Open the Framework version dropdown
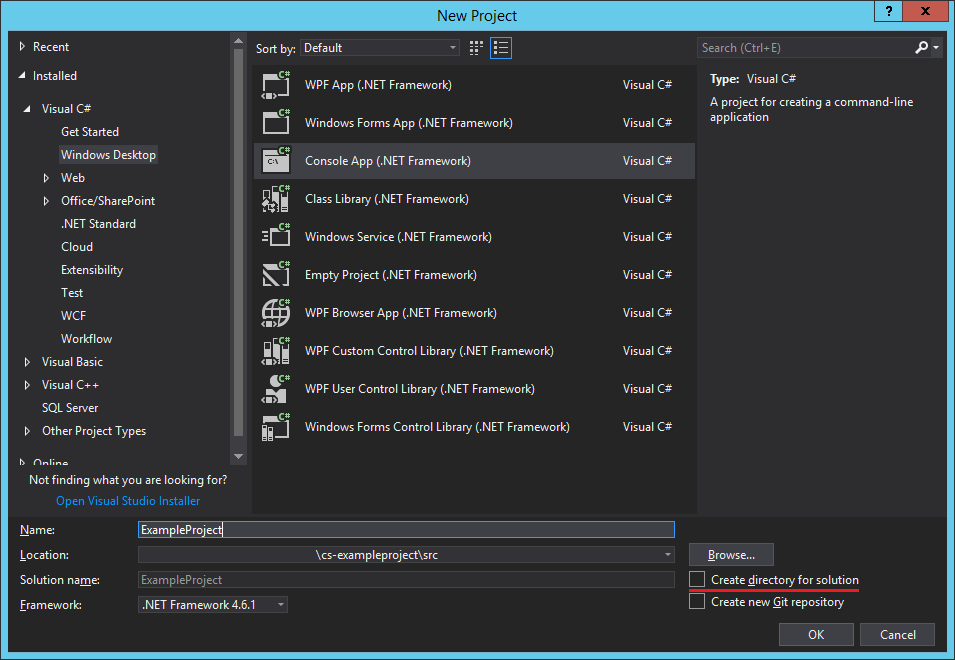The image size is (955, 660). coord(213,605)
